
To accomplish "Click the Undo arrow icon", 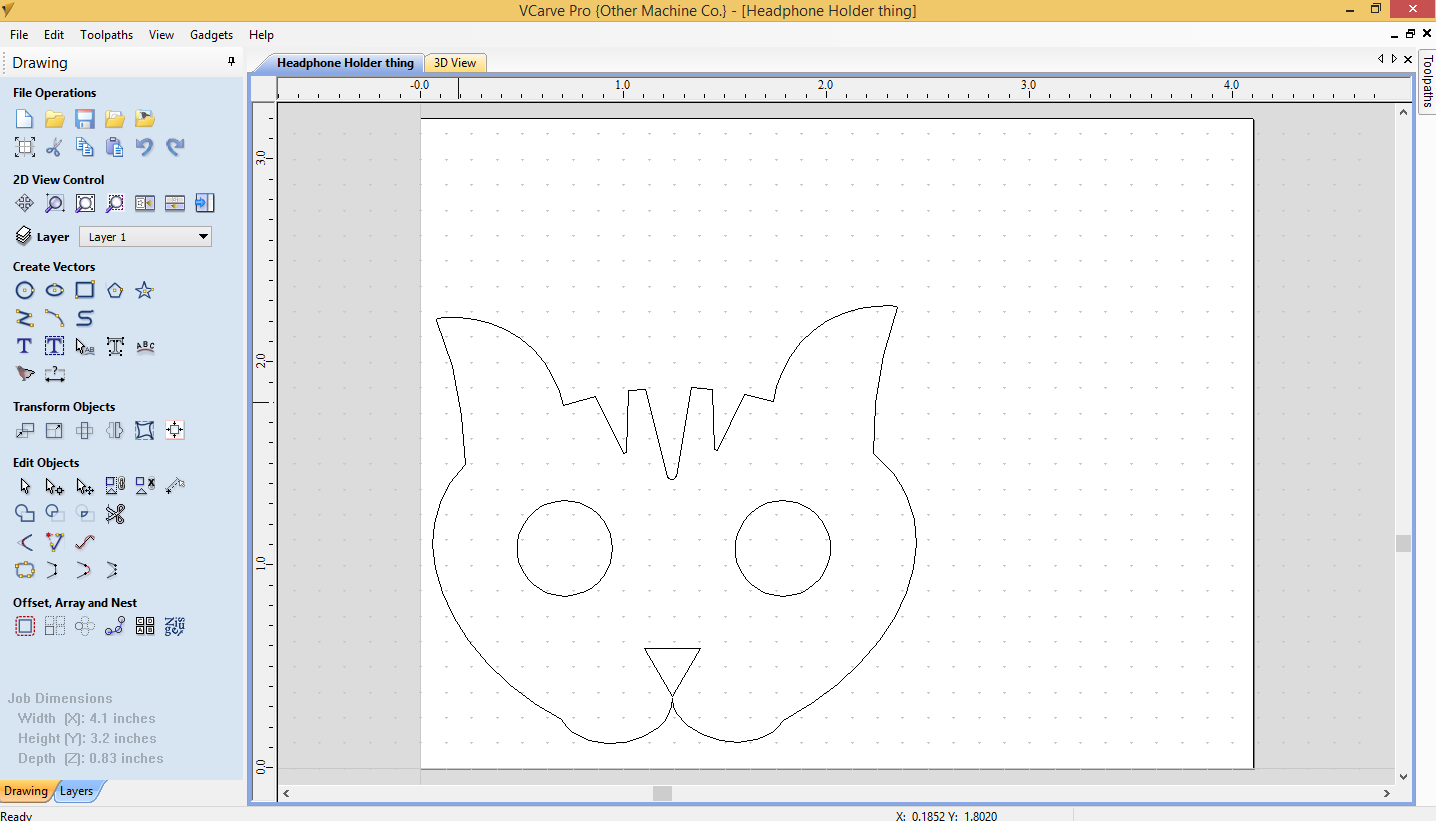I will coord(145,147).
